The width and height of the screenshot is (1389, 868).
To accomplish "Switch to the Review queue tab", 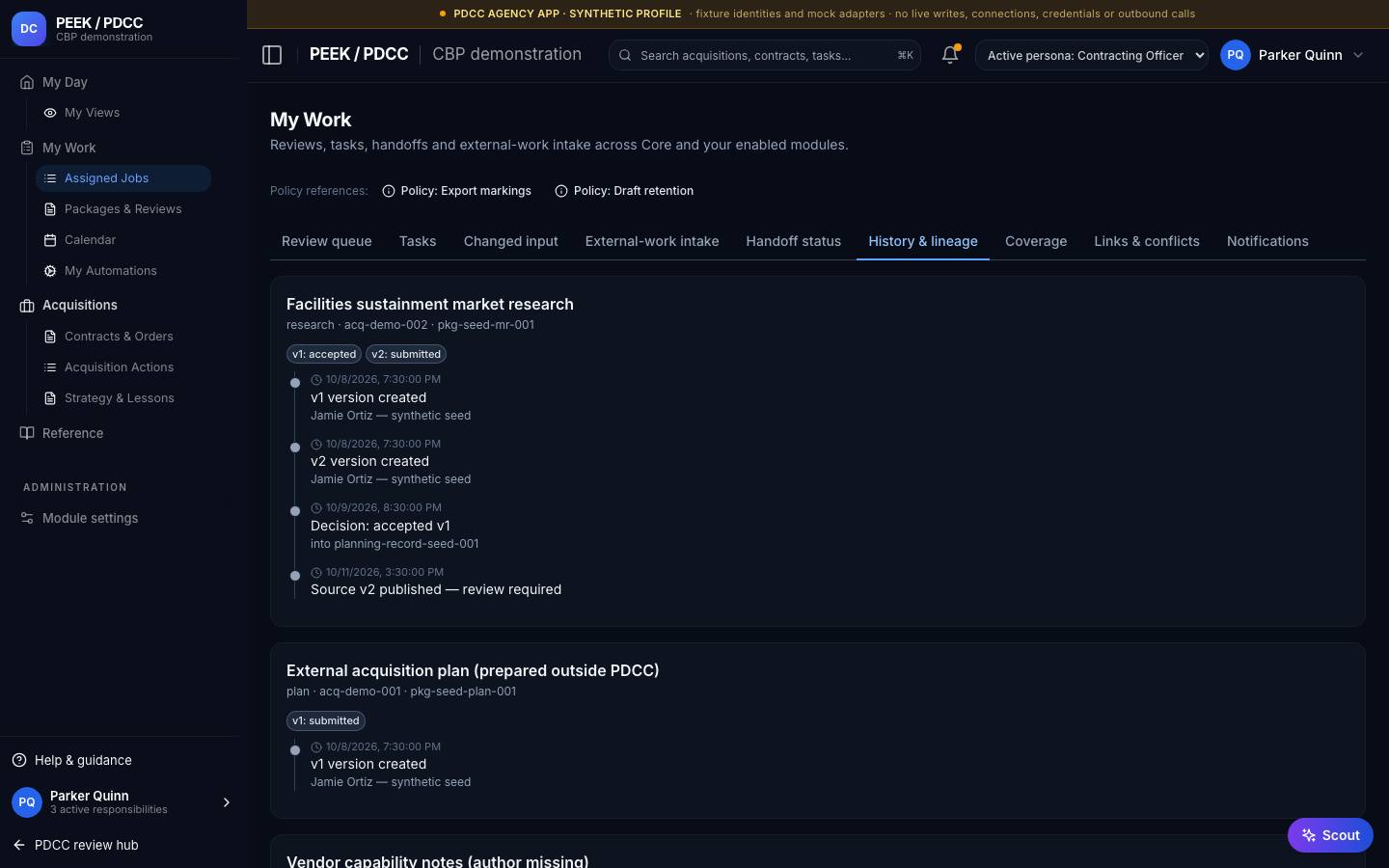I will (x=327, y=241).
